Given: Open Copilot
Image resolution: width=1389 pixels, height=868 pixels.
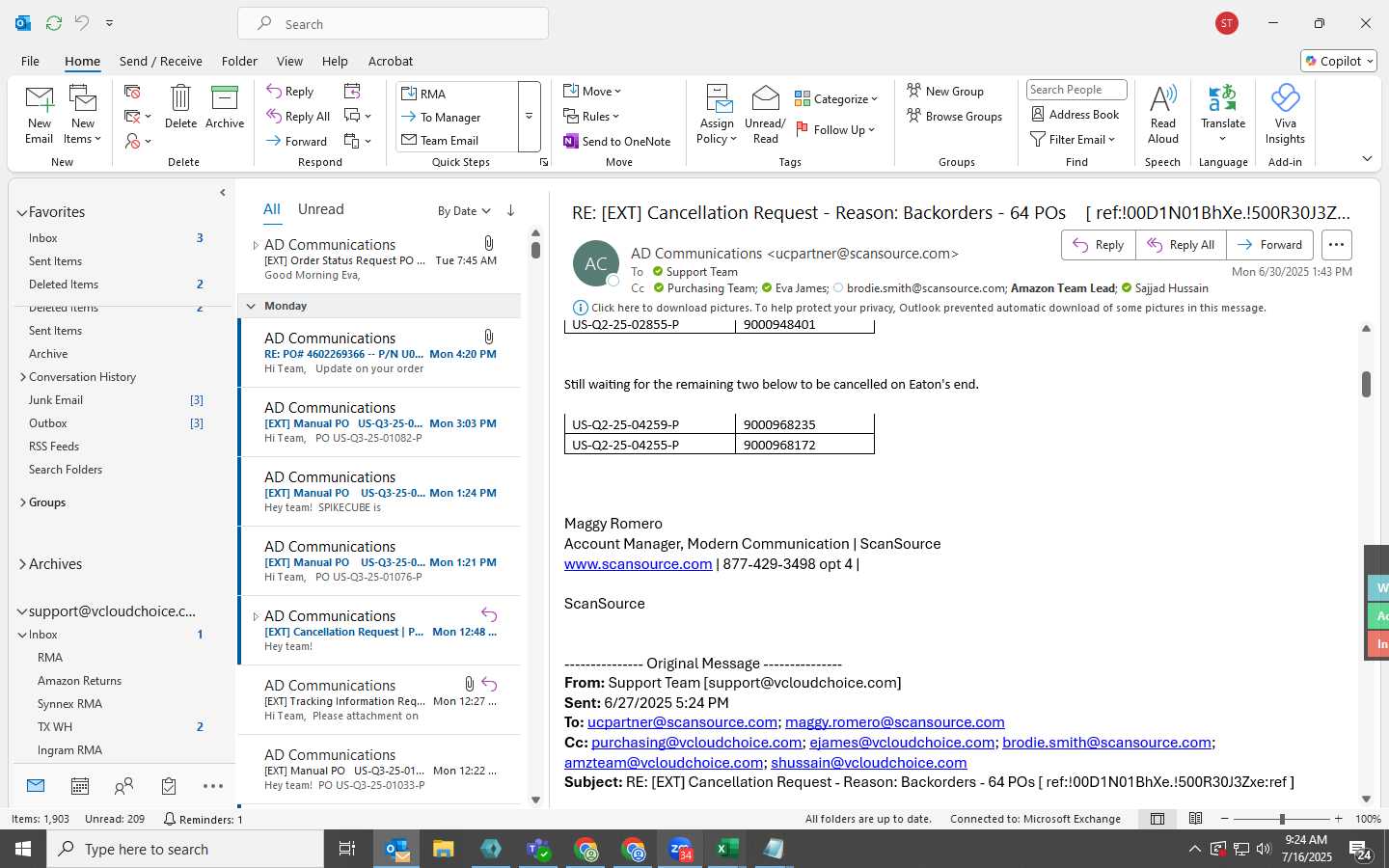Looking at the screenshot, I should (1339, 61).
